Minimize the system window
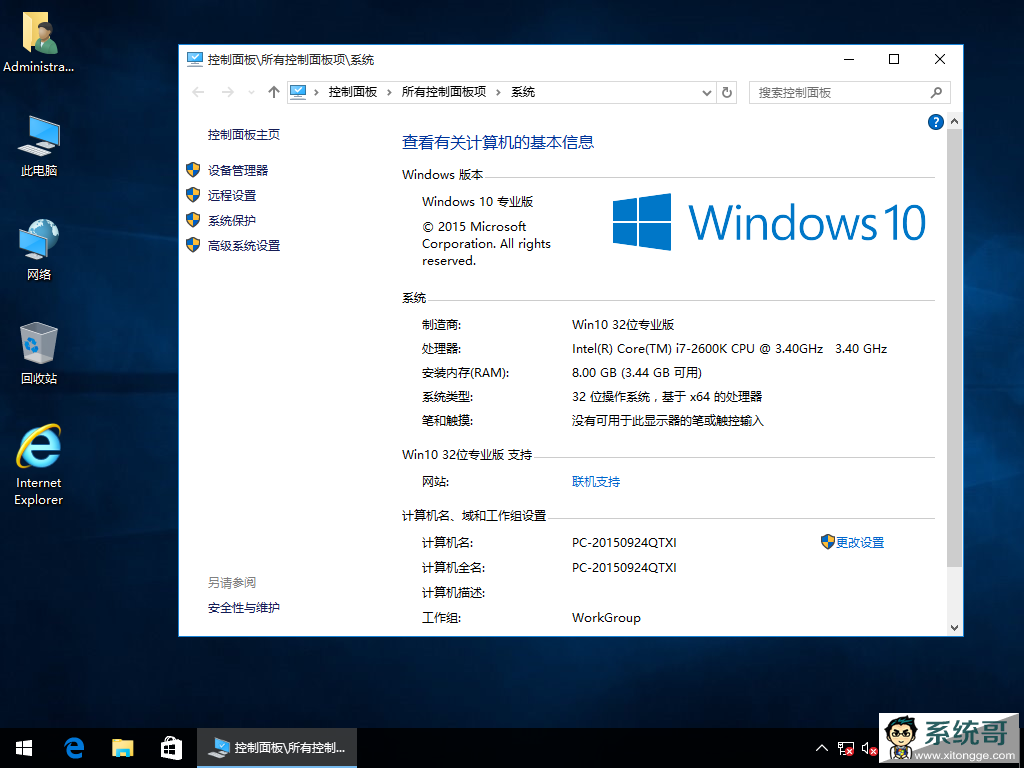1024x768 pixels. [x=849, y=59]
